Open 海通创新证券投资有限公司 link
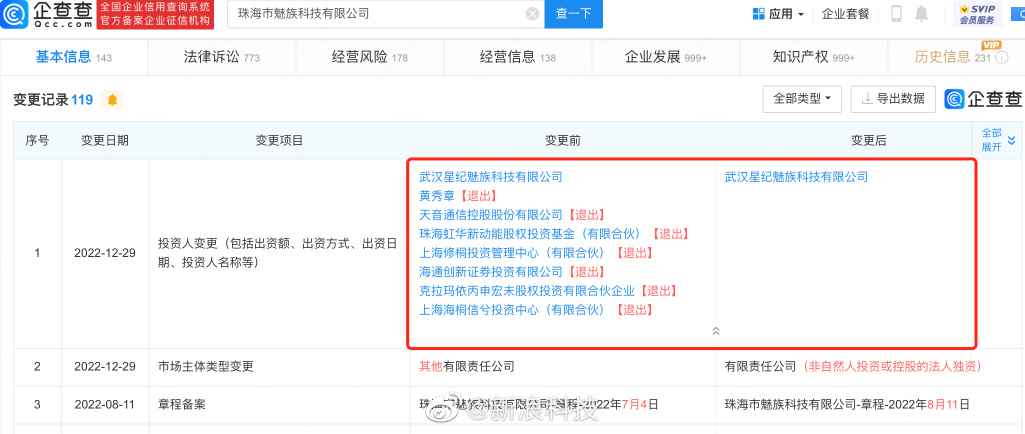This screenshot has height=434, width=1025. (x=491, y=271)
